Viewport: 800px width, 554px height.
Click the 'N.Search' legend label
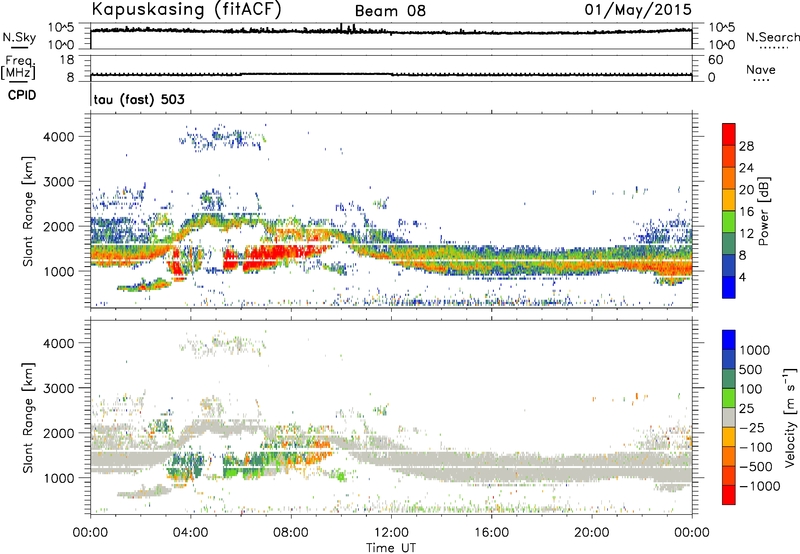click(773, 37)
